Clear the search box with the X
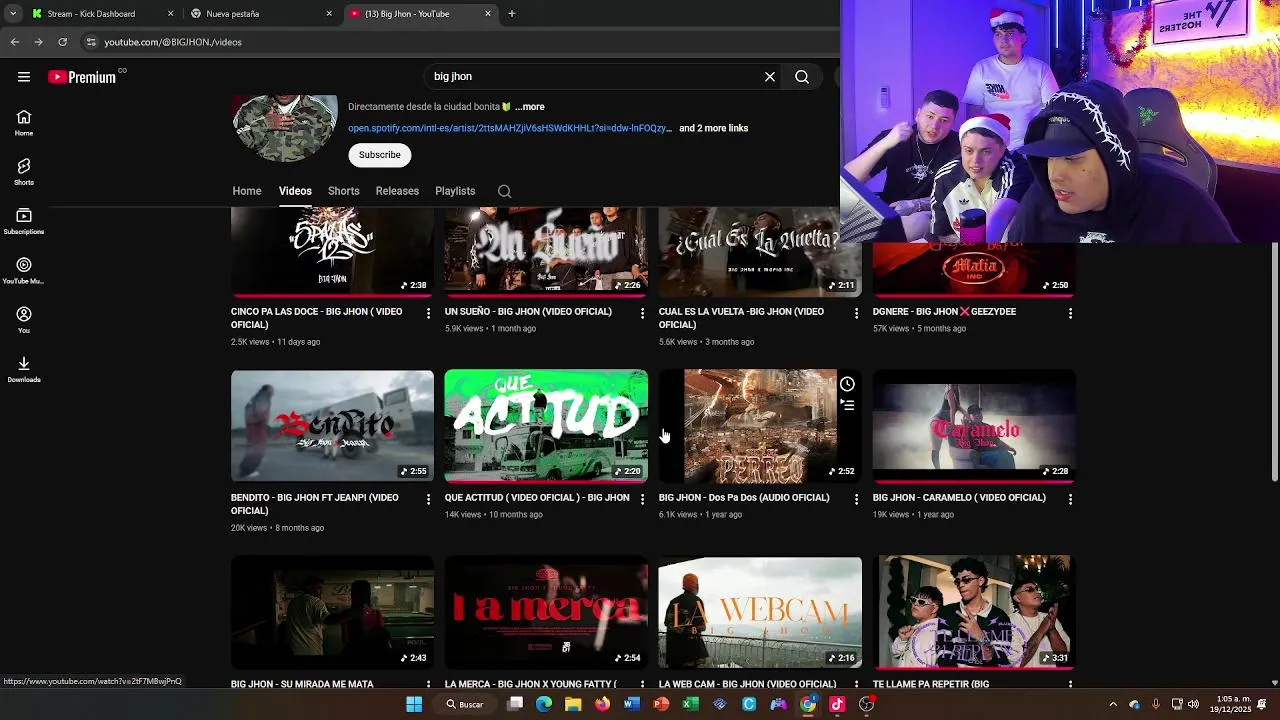 coord(770,77)
